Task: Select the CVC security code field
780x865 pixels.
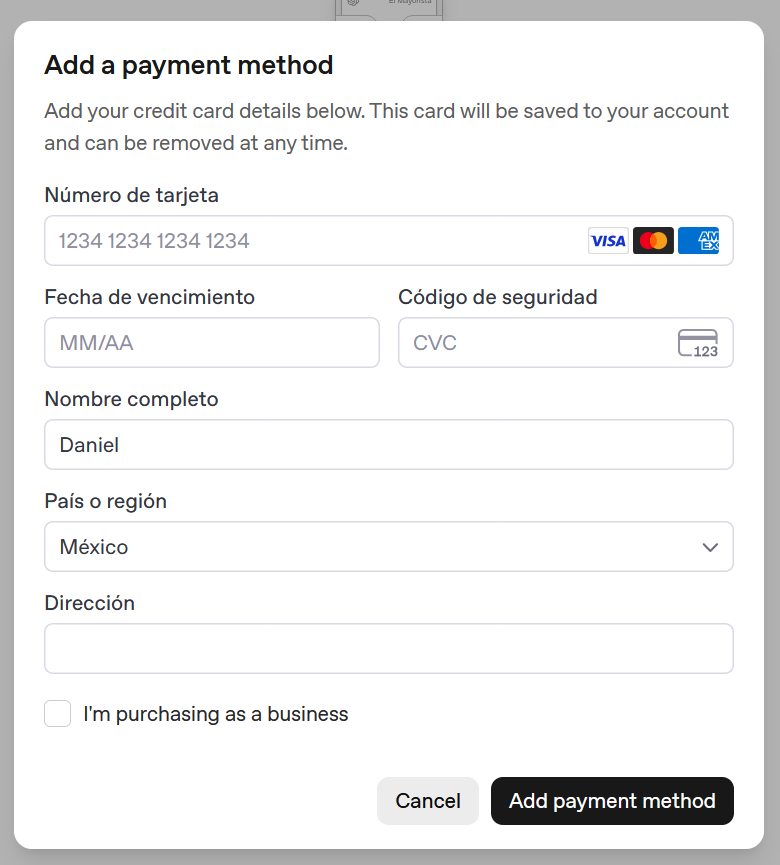Action: (x=535, y=343)
